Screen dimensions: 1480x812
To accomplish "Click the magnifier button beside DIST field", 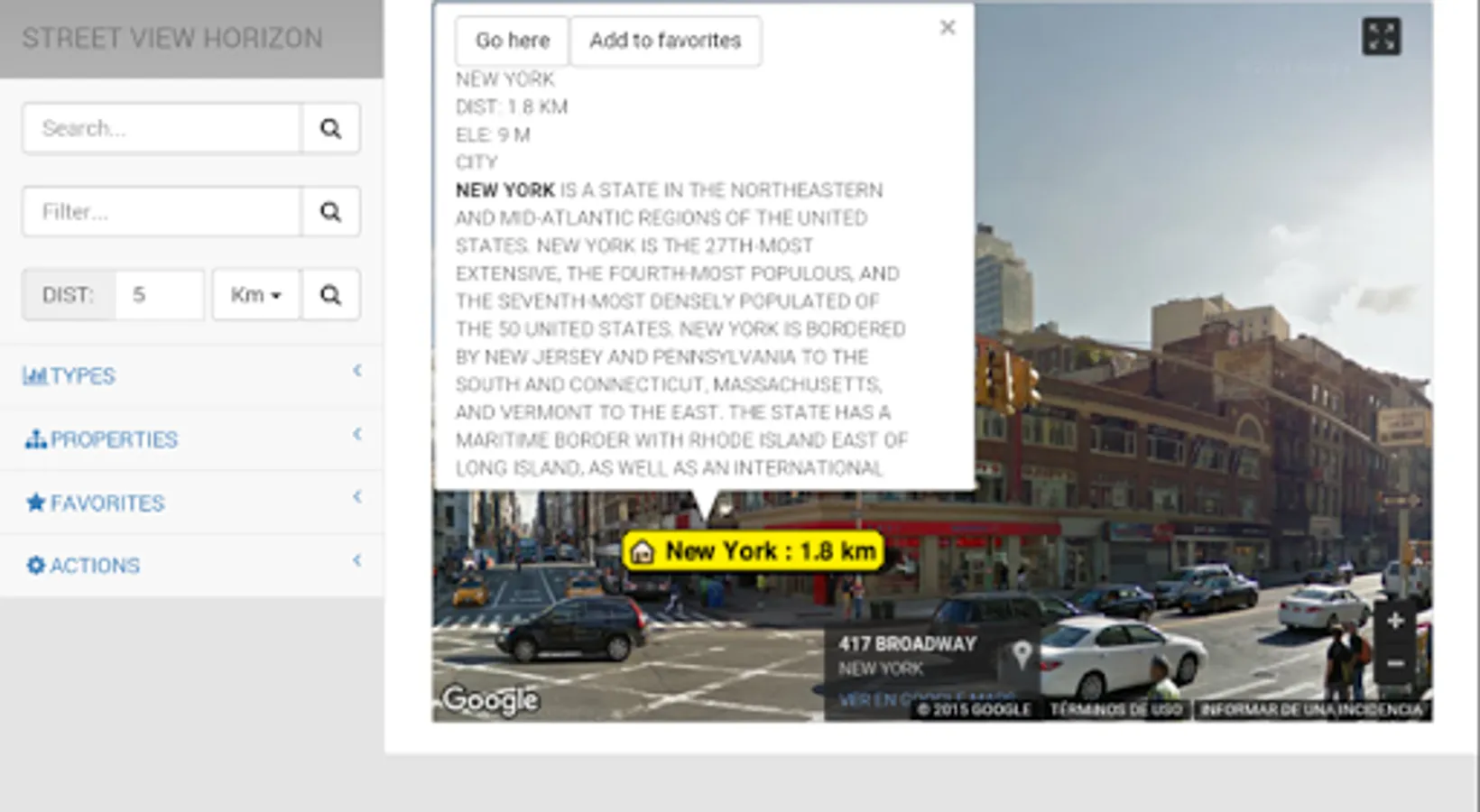I will (x=330, y=294).
